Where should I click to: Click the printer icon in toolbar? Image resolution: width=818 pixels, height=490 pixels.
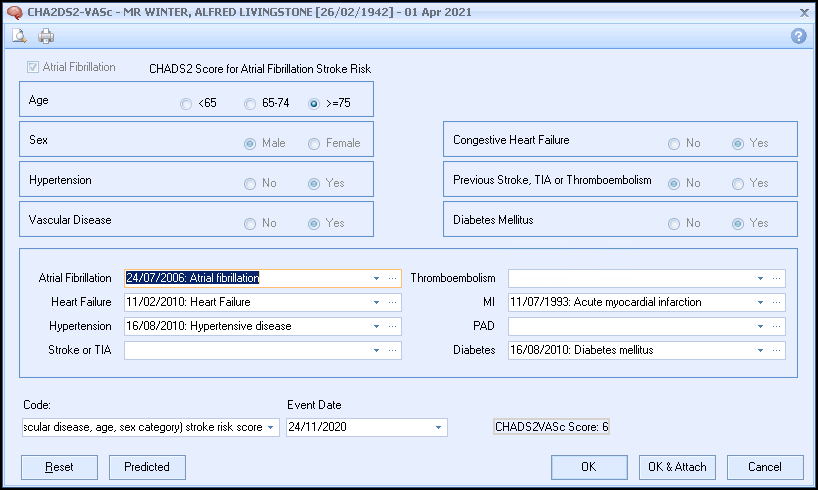[x=46, y=36]
